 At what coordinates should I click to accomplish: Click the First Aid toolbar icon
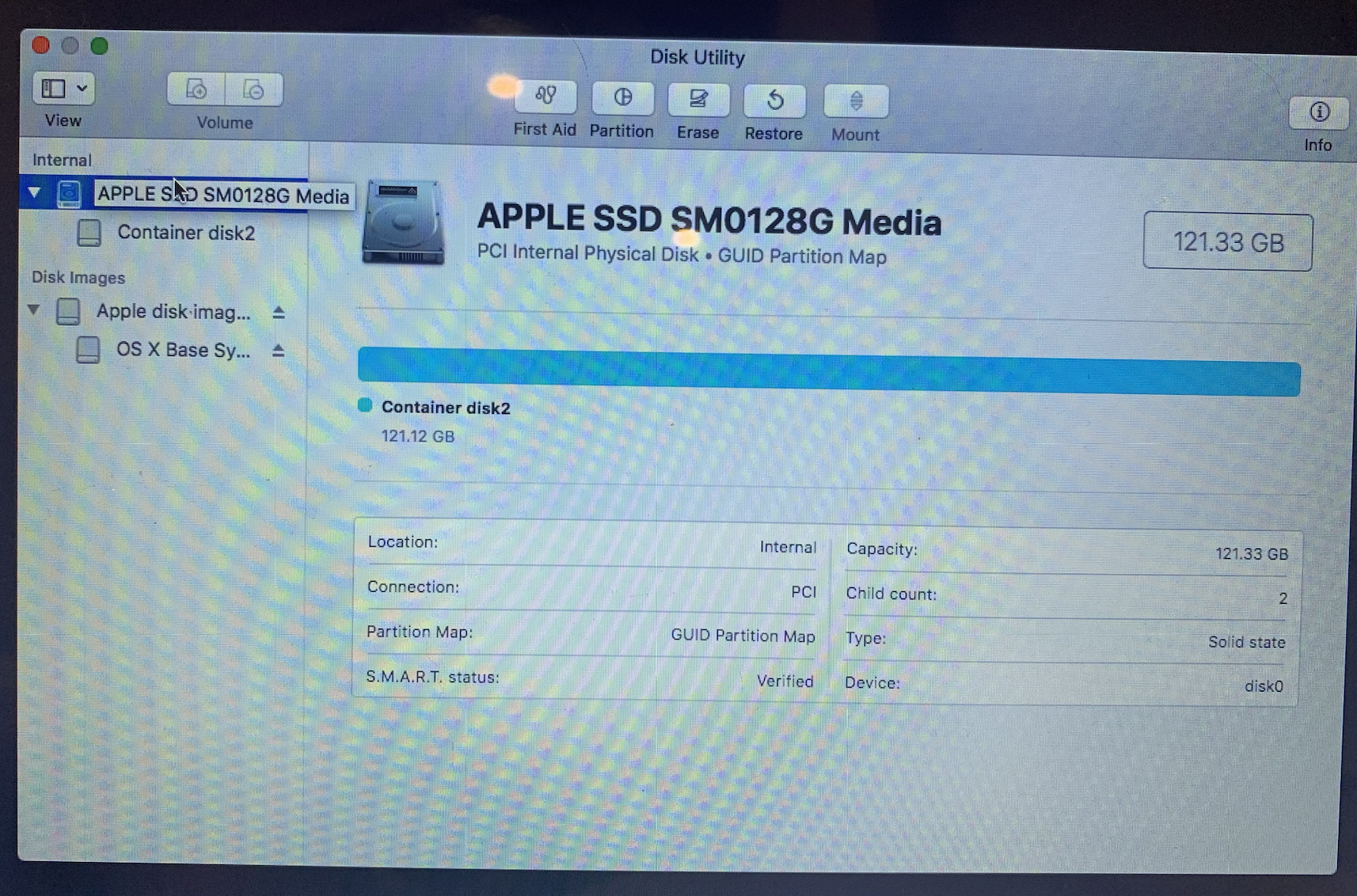click(x=545, y=97)
